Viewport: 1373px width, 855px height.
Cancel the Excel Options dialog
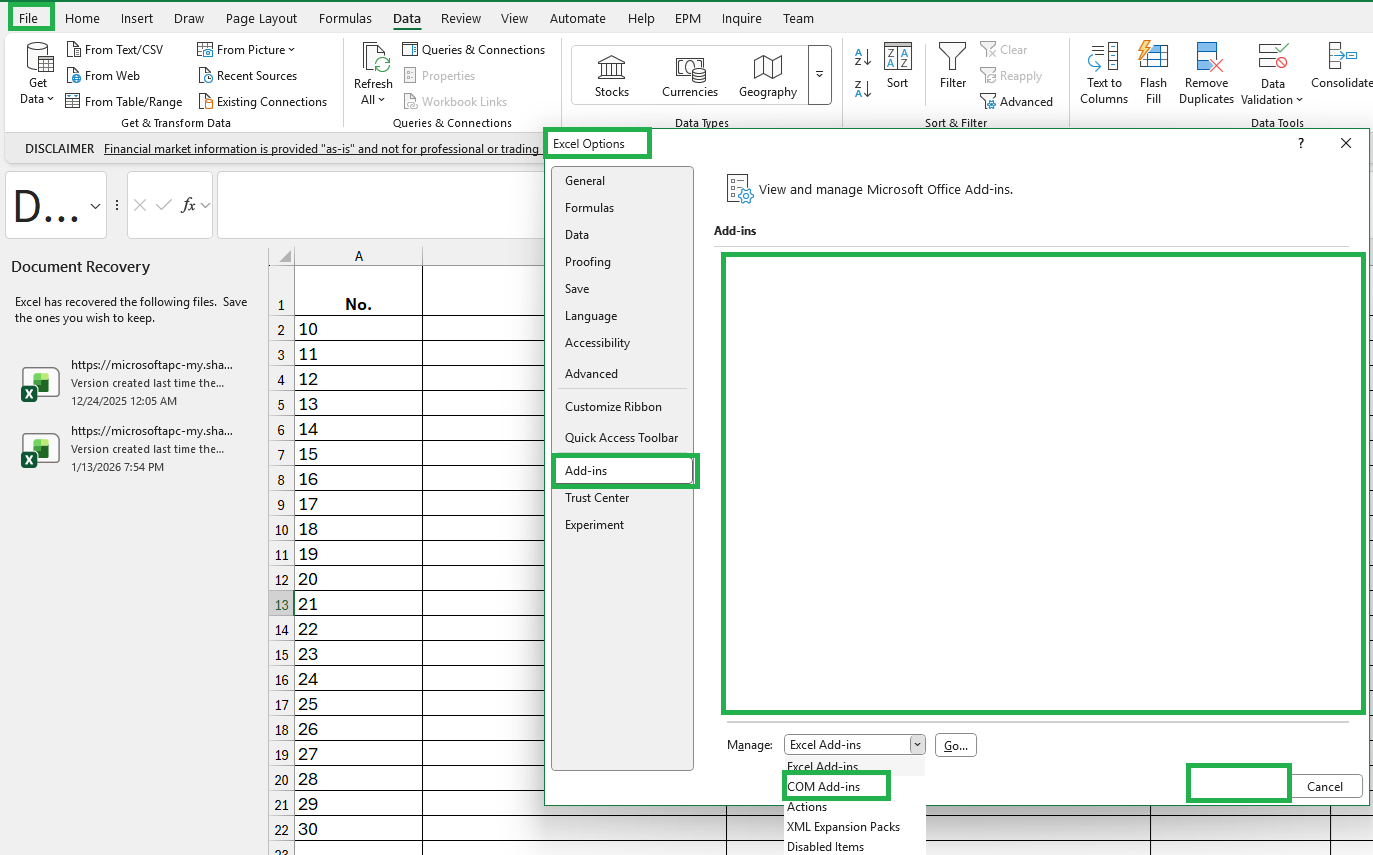pyautogui.click(x=1325, y=786)
